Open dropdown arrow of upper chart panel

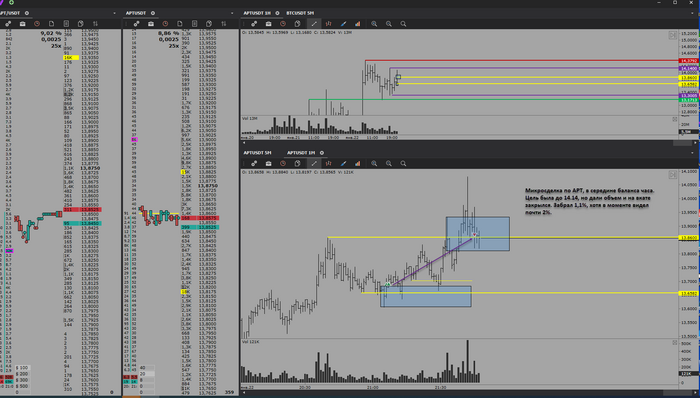[692, 13]
